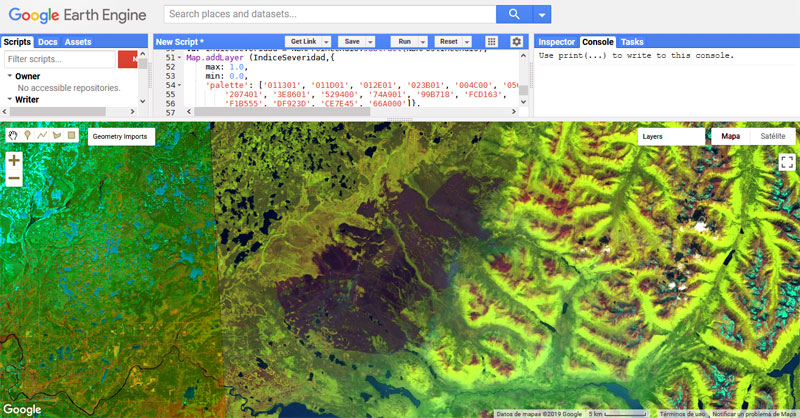Run the script
Viewport: 800px width, 418px height.
click(405, 42)
